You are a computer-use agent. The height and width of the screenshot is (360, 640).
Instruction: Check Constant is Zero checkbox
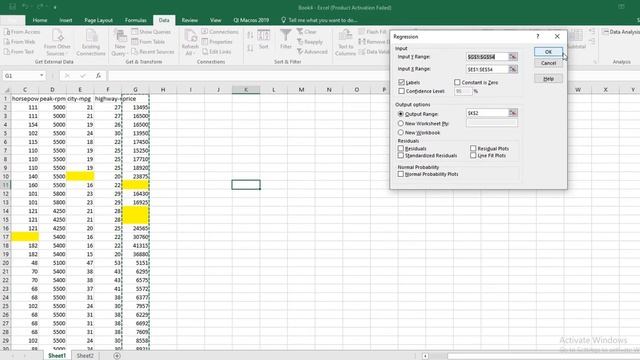tap(457, 82)
